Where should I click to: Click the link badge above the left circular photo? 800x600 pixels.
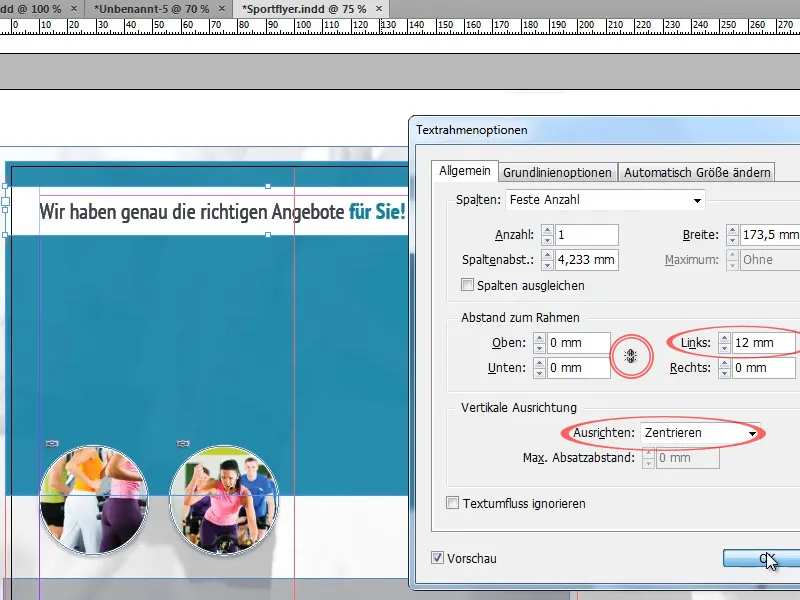[53, 443]
